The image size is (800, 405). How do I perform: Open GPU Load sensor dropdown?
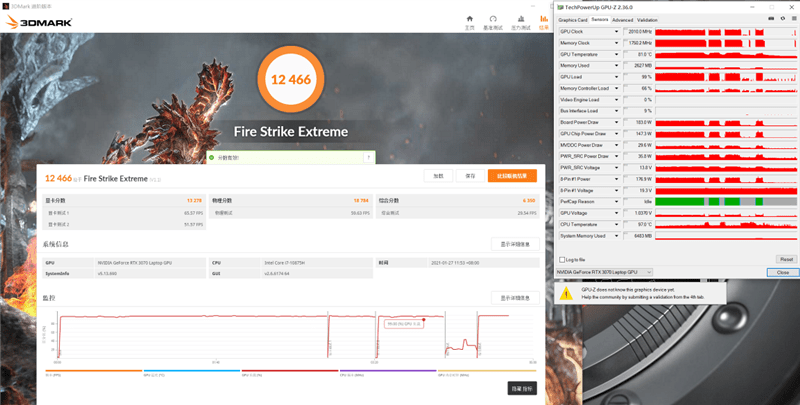[616, 77]
